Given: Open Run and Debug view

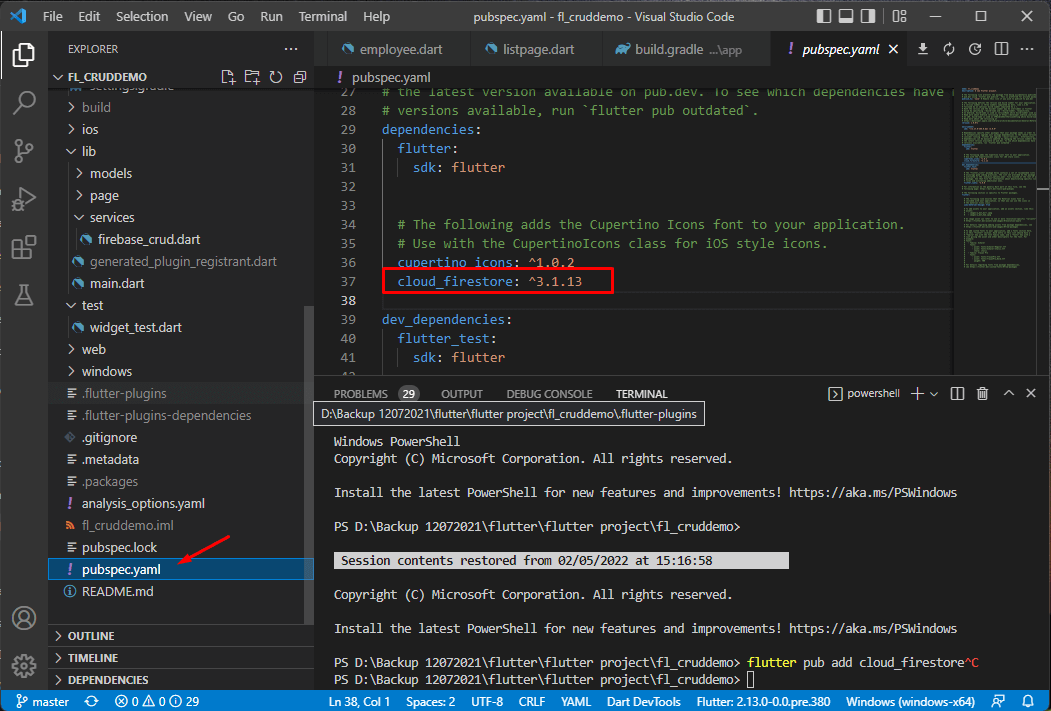Looking at the screenshot, I should tap(23, 199).
